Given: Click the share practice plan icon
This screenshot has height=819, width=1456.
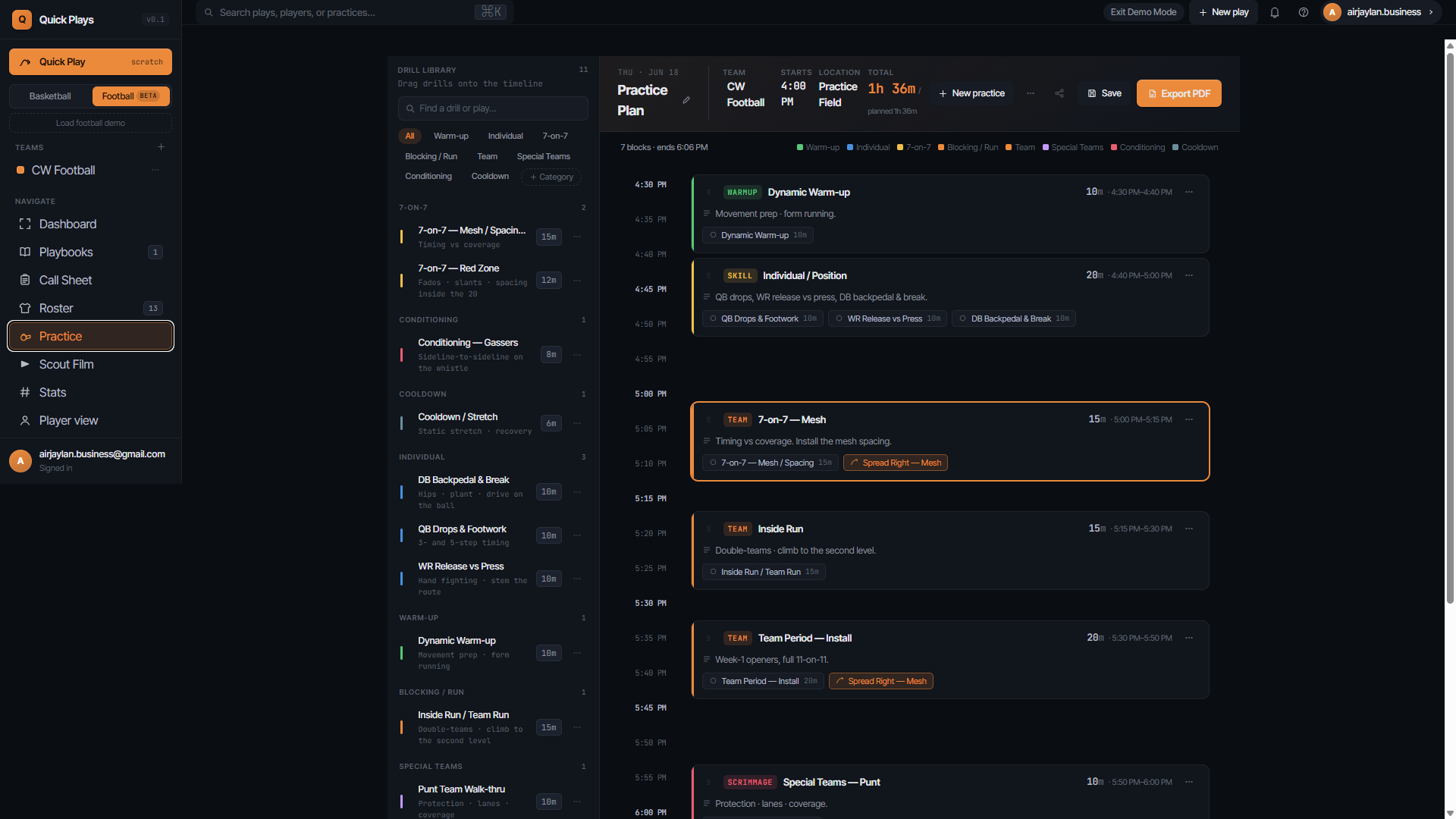Looking at the screenshot, I should point(1059,93).
